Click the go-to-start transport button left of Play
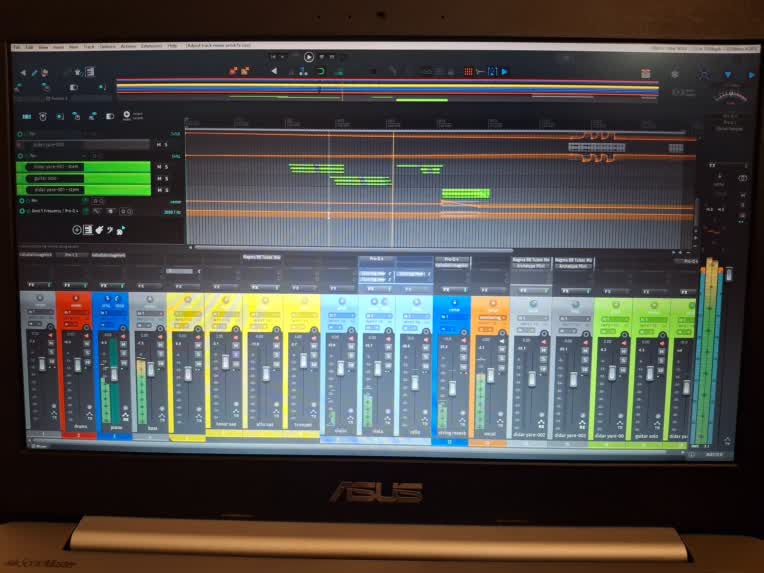 pos(273,57)
